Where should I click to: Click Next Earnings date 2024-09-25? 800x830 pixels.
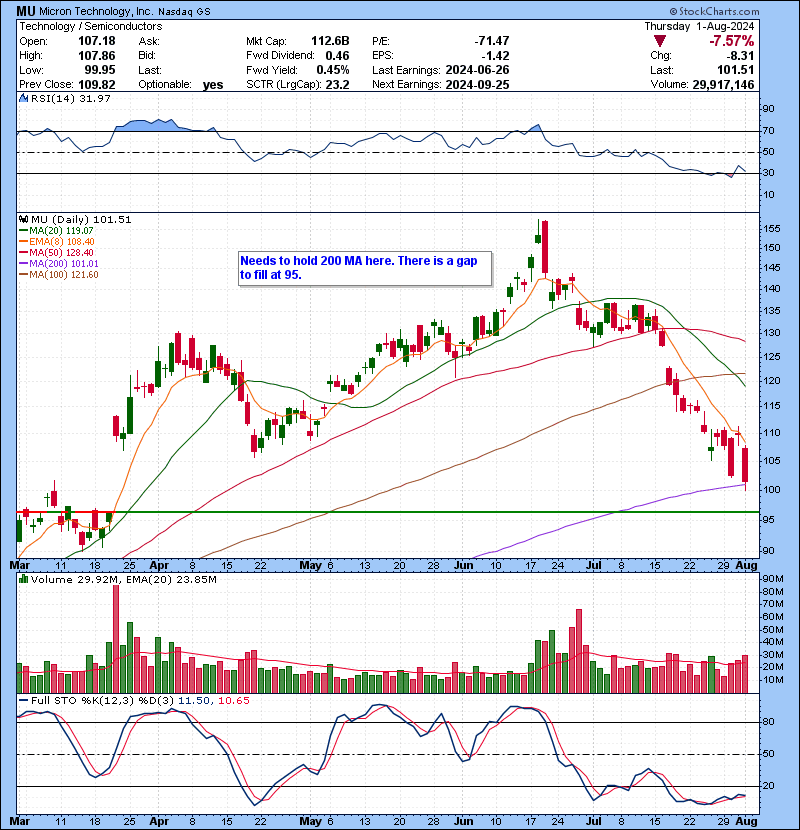[x=477, y=84]
